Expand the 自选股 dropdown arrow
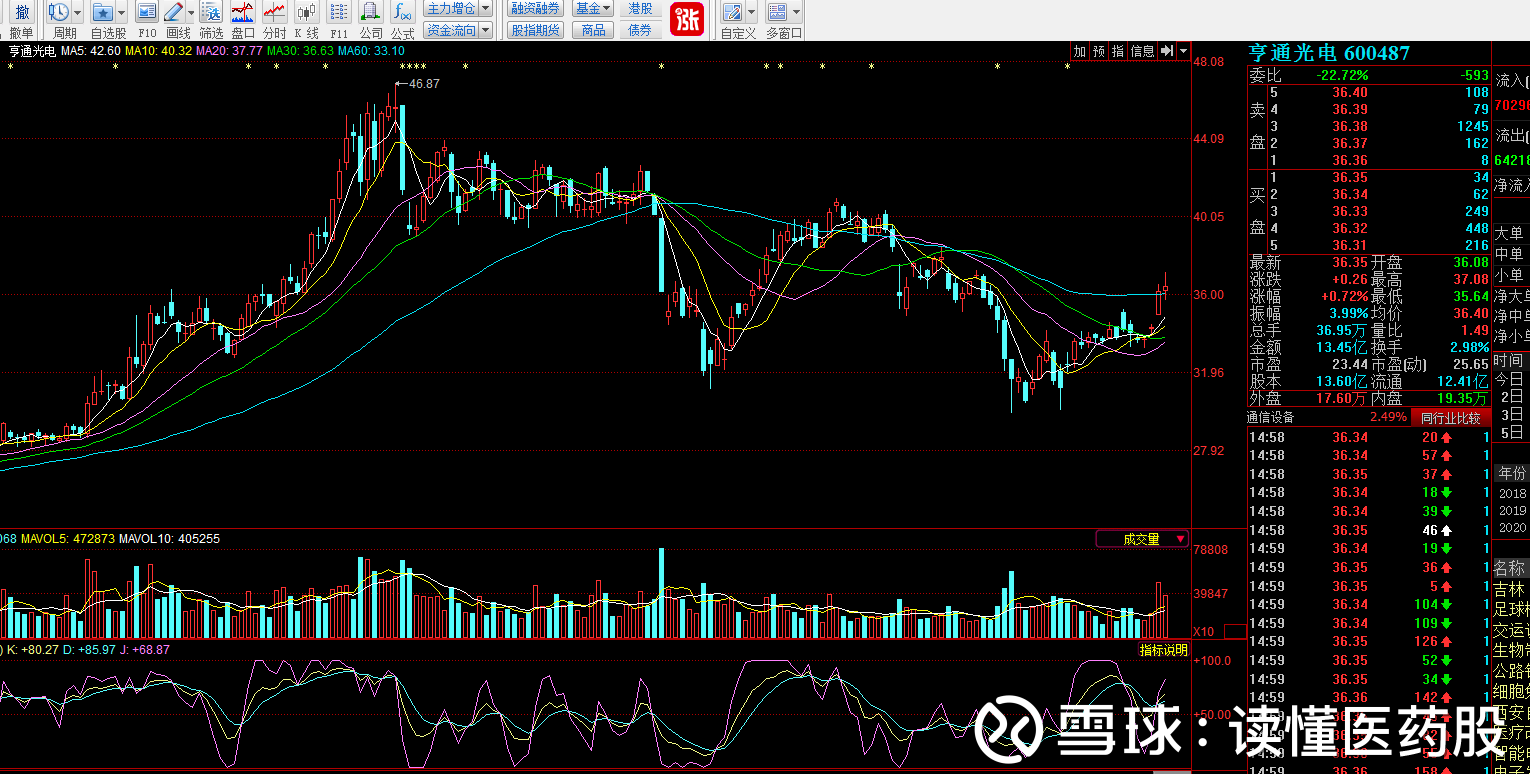This screenshot has height=774, width=1530. pyautogui.click(x=121, y=12)
